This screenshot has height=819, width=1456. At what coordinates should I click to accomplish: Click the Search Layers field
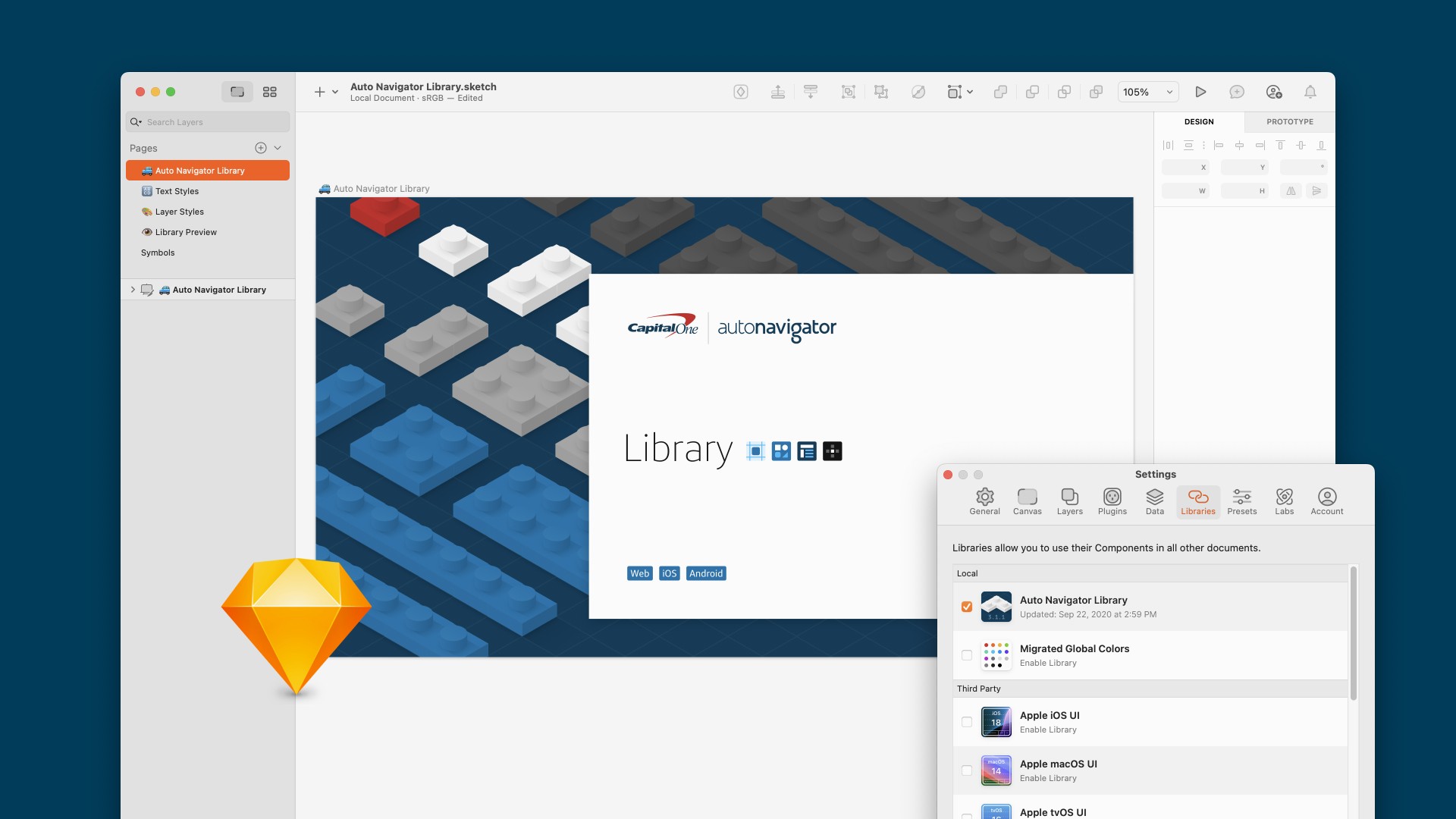tap(208, 122)
